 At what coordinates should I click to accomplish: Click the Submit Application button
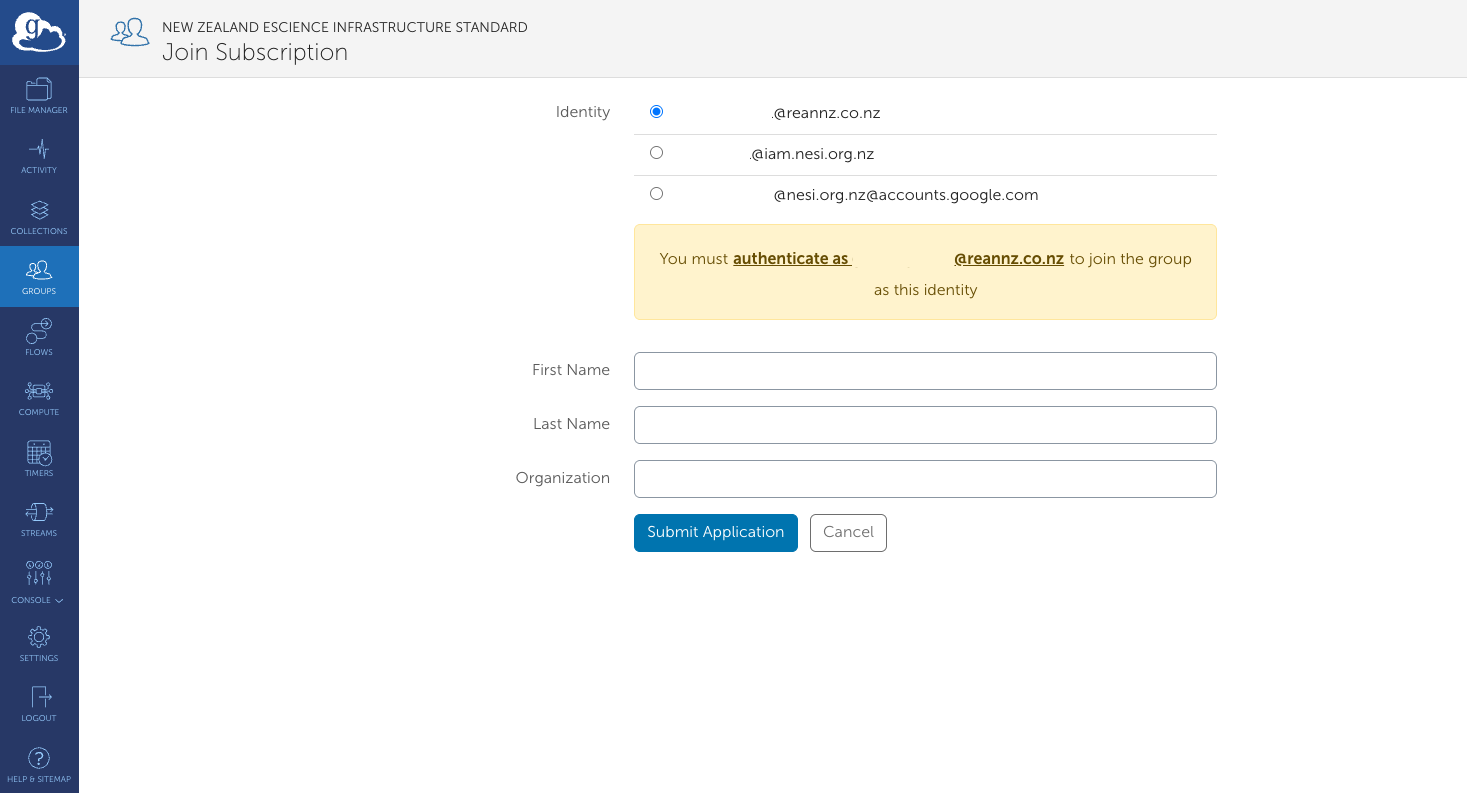coord(715,533)
